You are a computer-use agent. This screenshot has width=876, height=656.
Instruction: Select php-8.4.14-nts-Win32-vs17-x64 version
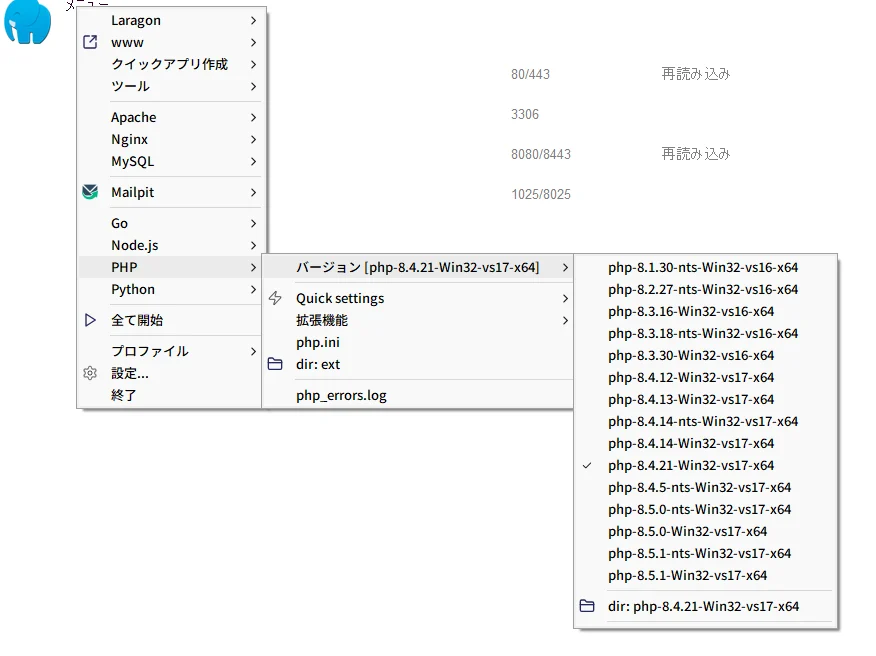click(x=705, y=421)
